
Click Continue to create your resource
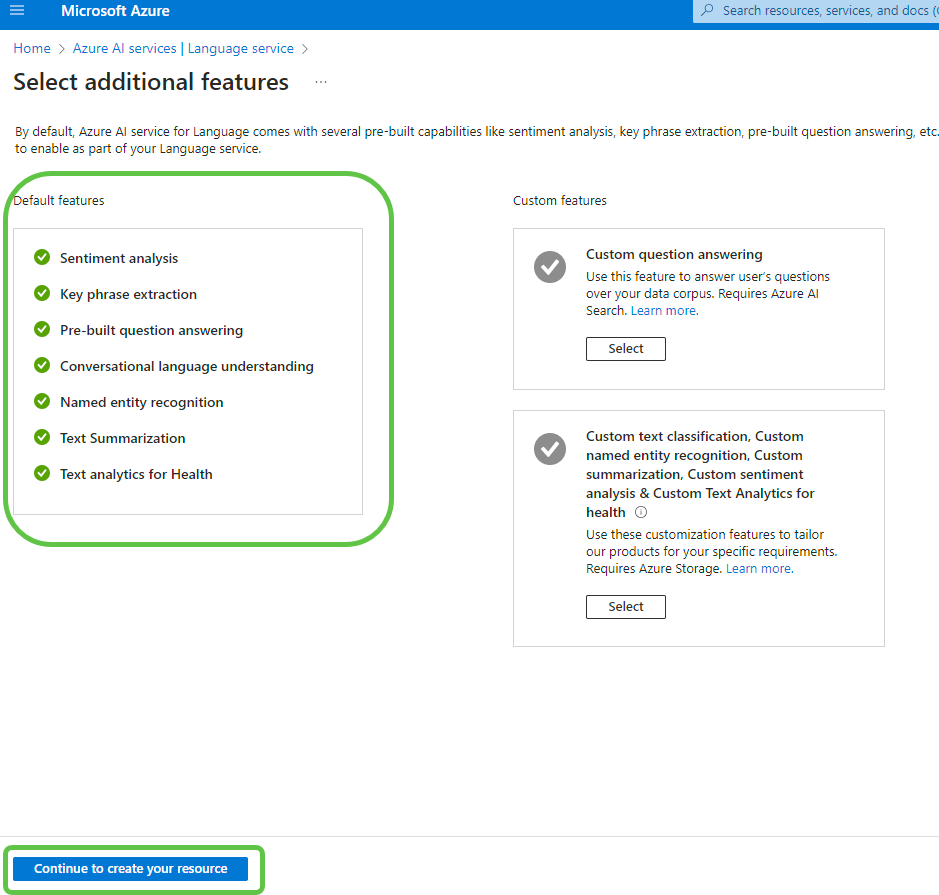(x=131, y=868)
